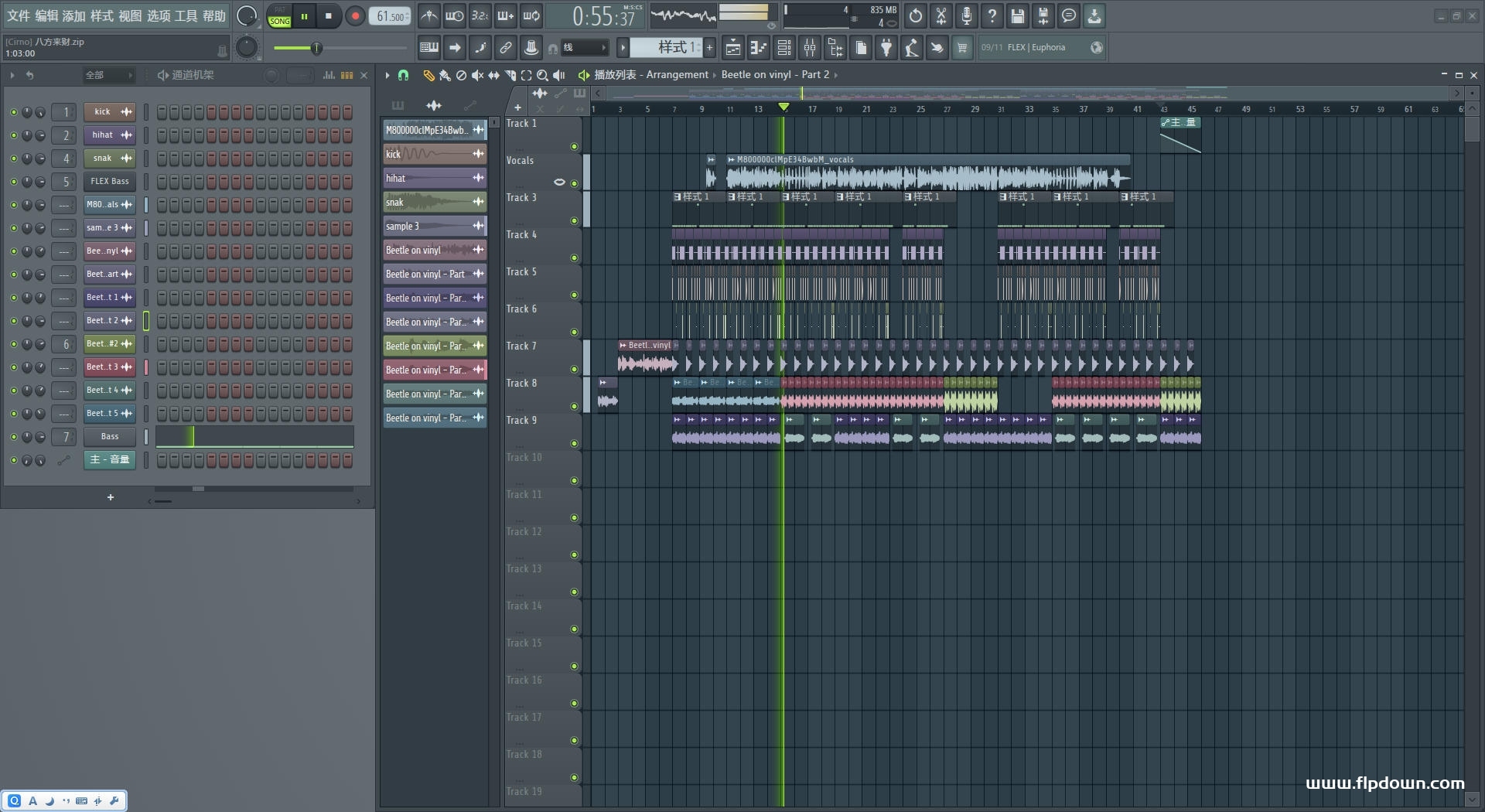Open the 全部 channel filter dropdown
The height and width of the screenshot is (812, 1485).
click(x=108, y=75)
